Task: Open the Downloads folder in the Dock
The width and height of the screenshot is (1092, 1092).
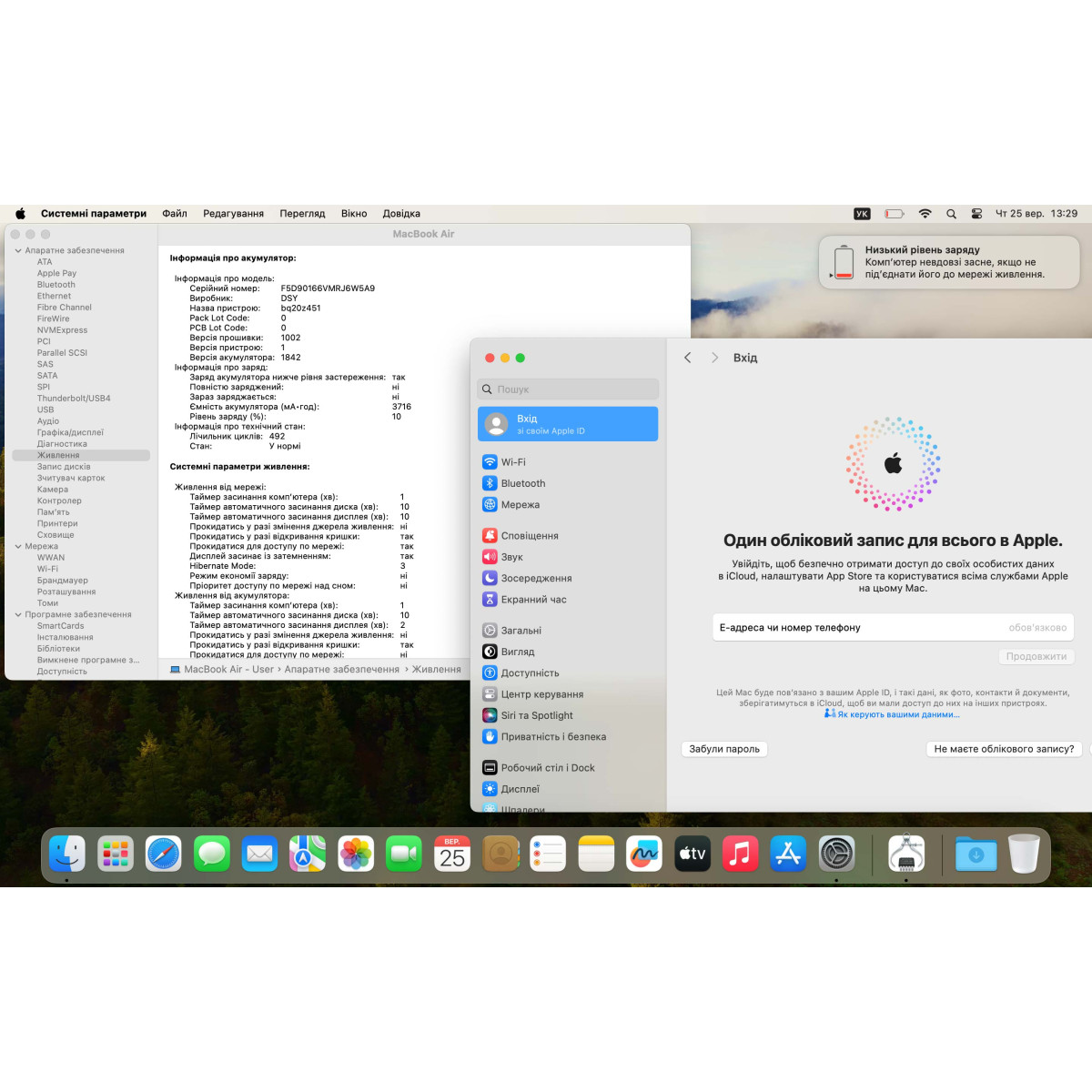Action: (976, 854)
